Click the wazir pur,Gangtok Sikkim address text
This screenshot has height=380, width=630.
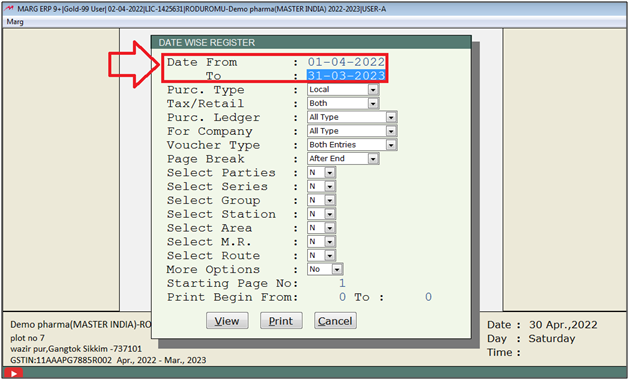(76, 349)
